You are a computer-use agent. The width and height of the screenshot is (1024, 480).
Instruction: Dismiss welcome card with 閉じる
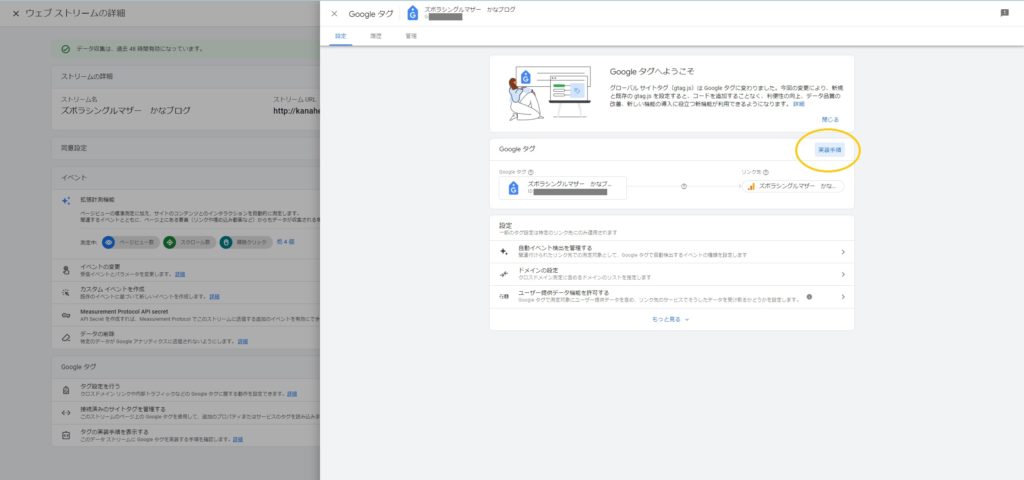830,119
